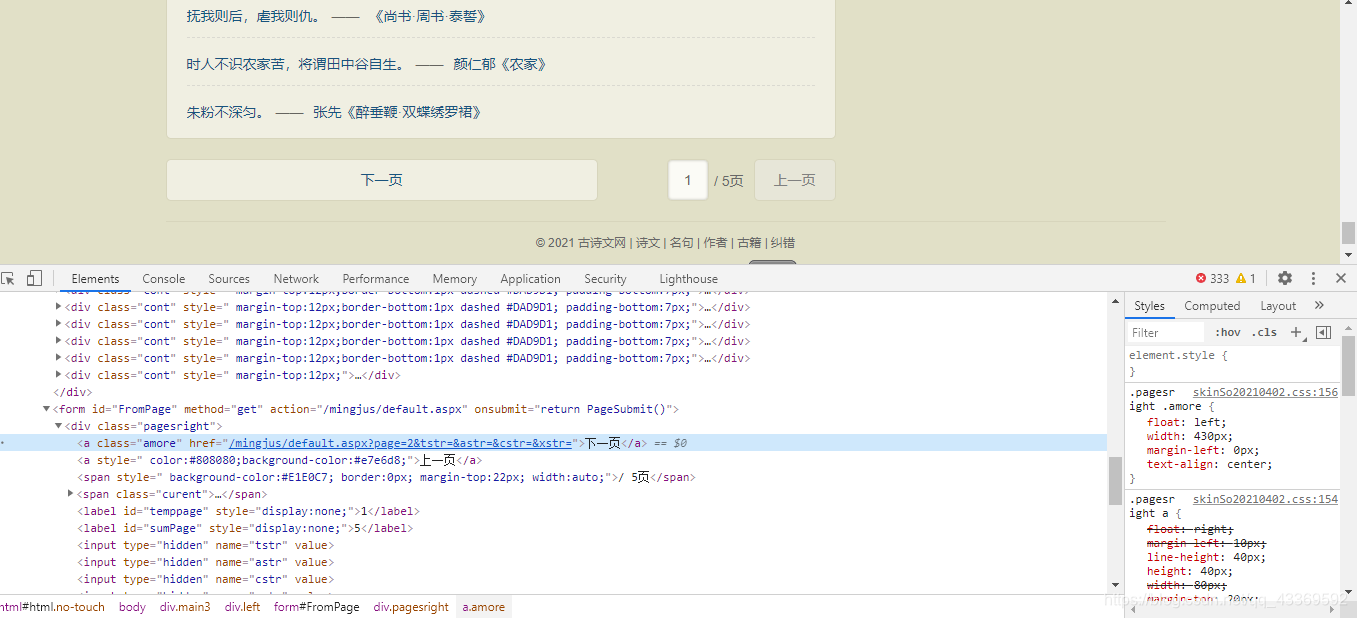The width and height of the screenshot is (1357, 618).
Task: Open 作者 footer link
Action: [x=715, y=243]
